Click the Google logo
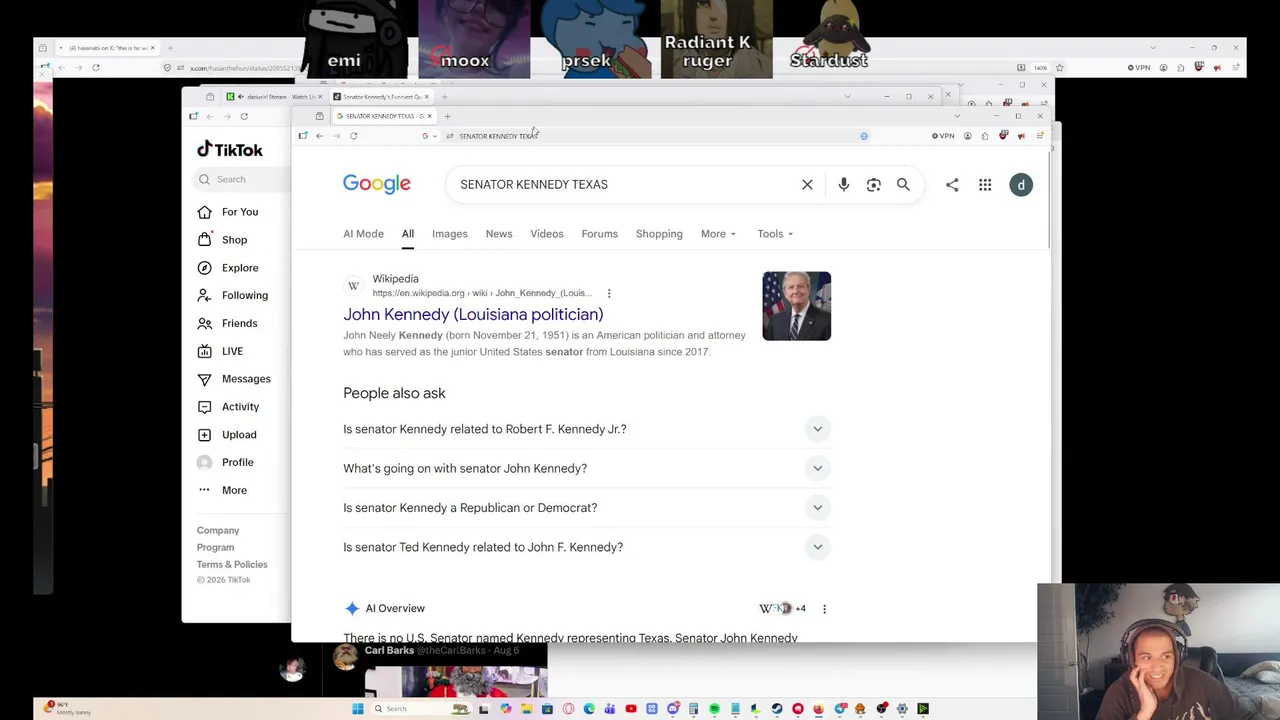 377,184
